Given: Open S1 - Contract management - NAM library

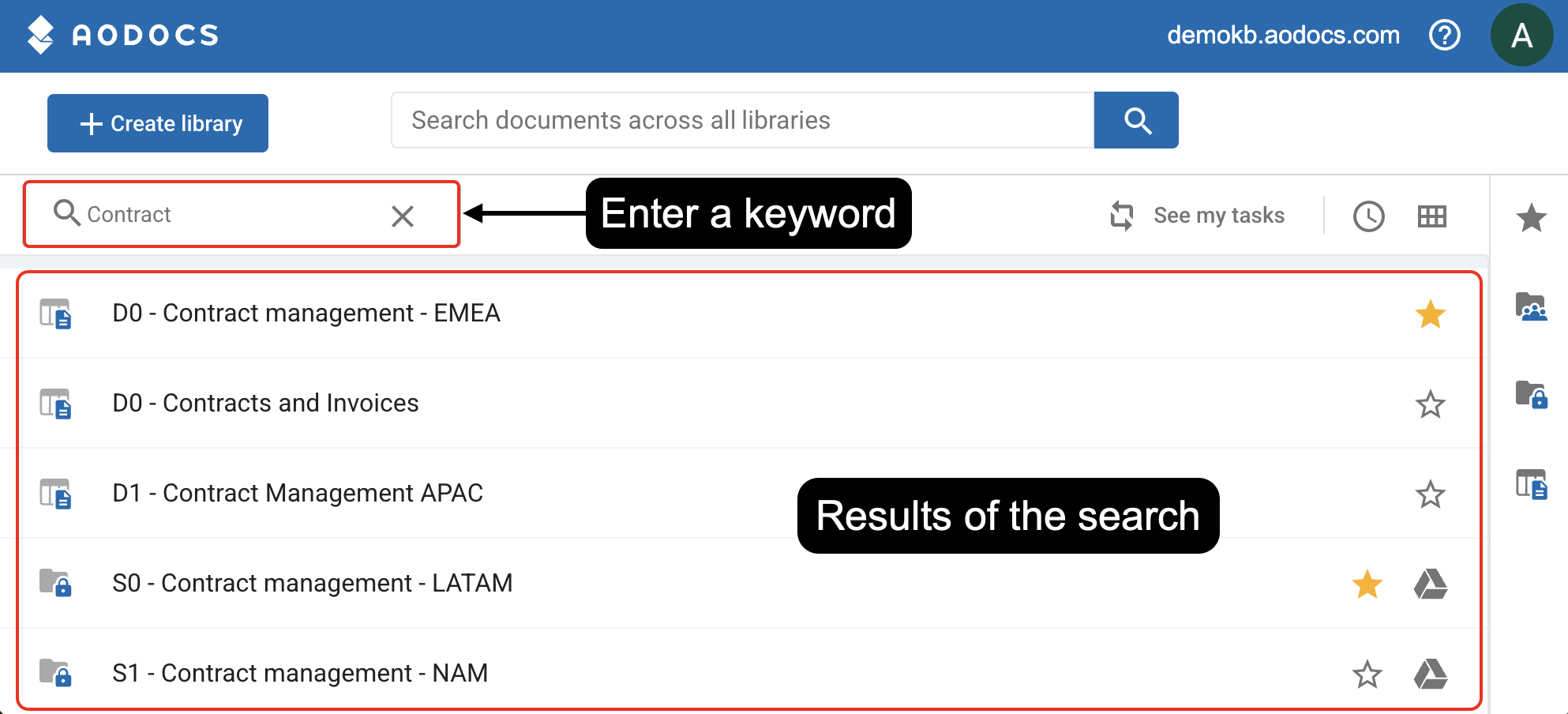Looking at the screenshot, I should tap(300, 673).
